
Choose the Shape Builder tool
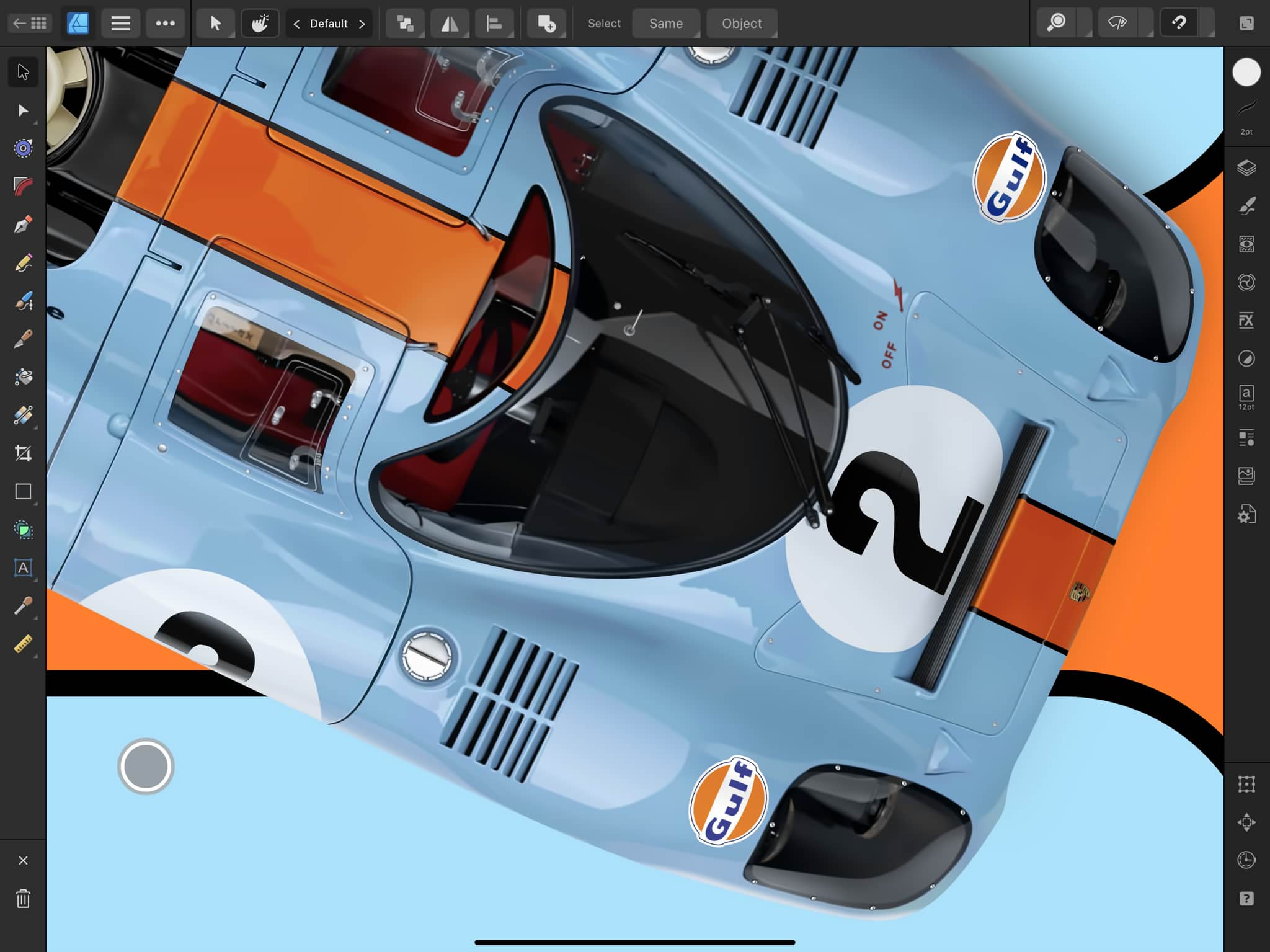23,530
